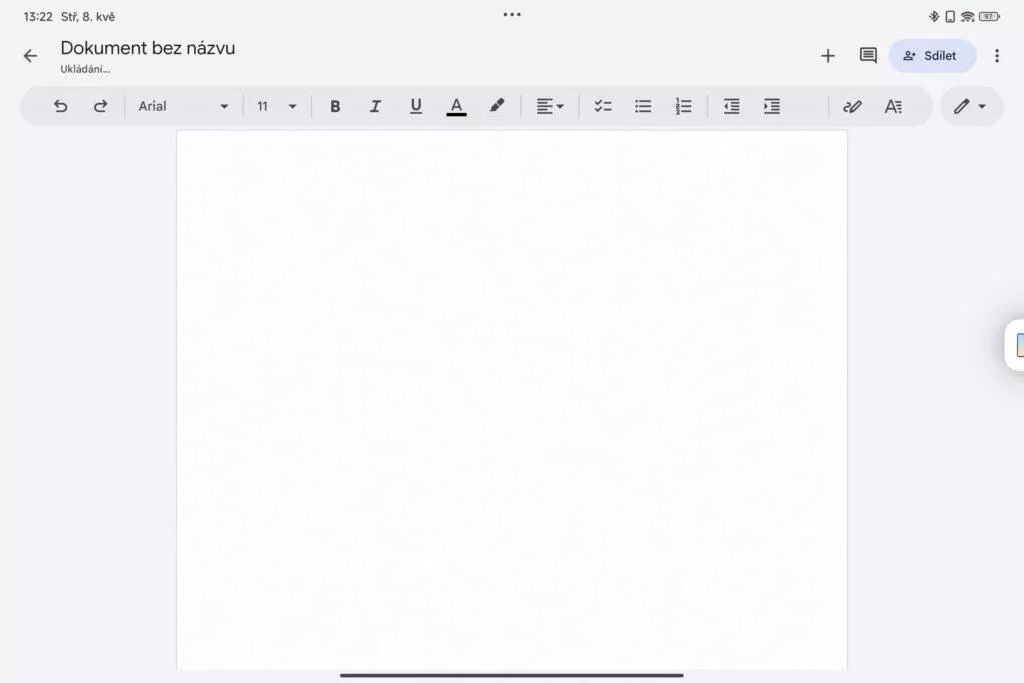Image resolution: width=1024 pixels, height=683 pixels.
Task: Tap the multitasking three dots at top
Action: point(512,14)
